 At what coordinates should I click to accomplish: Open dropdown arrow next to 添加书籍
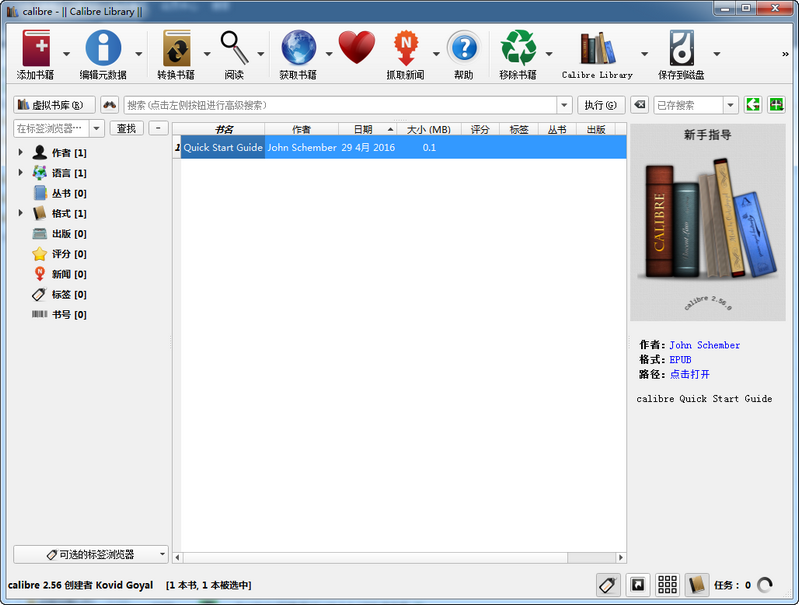click(67, 54)
